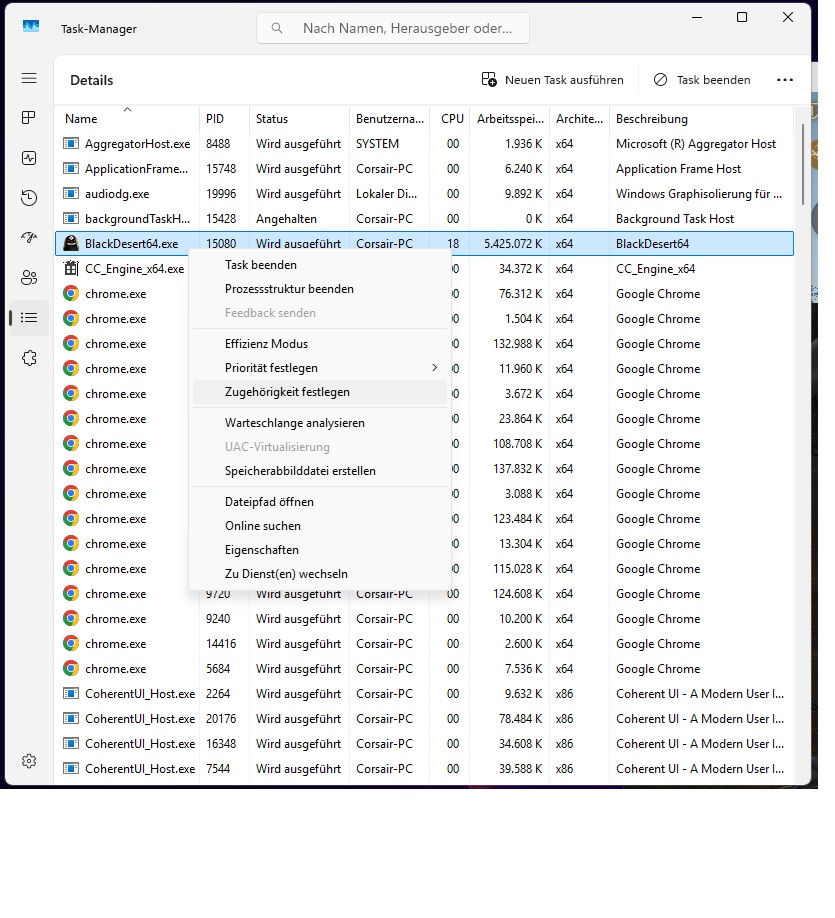Click the Chrome icon for PID 14416
This screenshot has height=918, width=835.
coord(71,643)
